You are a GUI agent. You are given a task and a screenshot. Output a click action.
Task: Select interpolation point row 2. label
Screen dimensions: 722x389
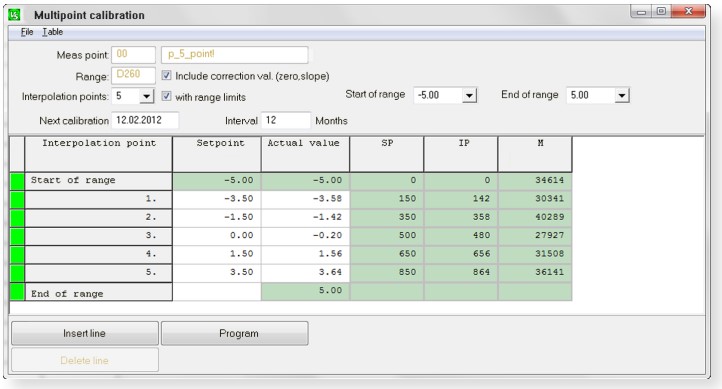[99, 218]
